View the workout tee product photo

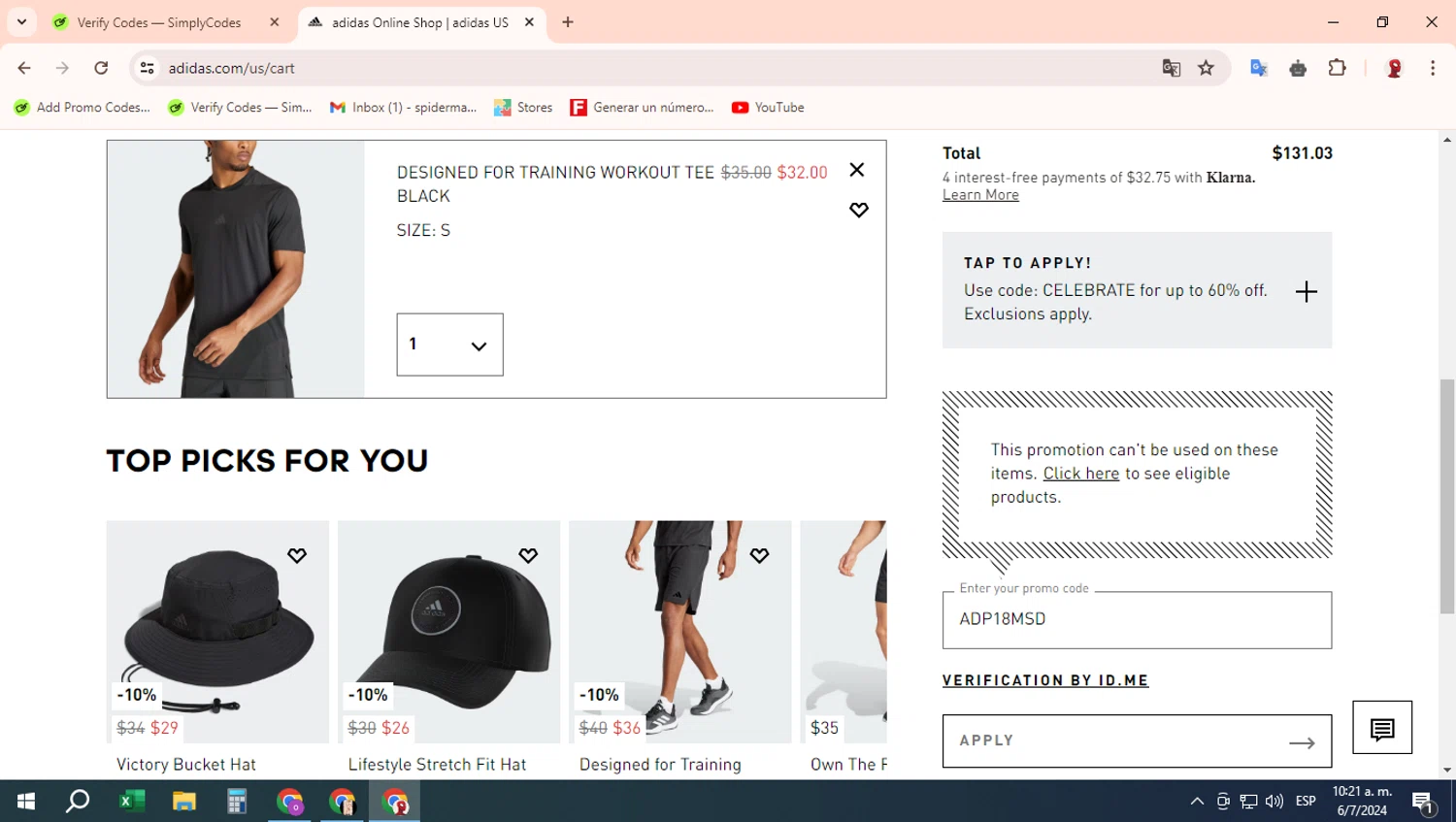click(236, 269)
